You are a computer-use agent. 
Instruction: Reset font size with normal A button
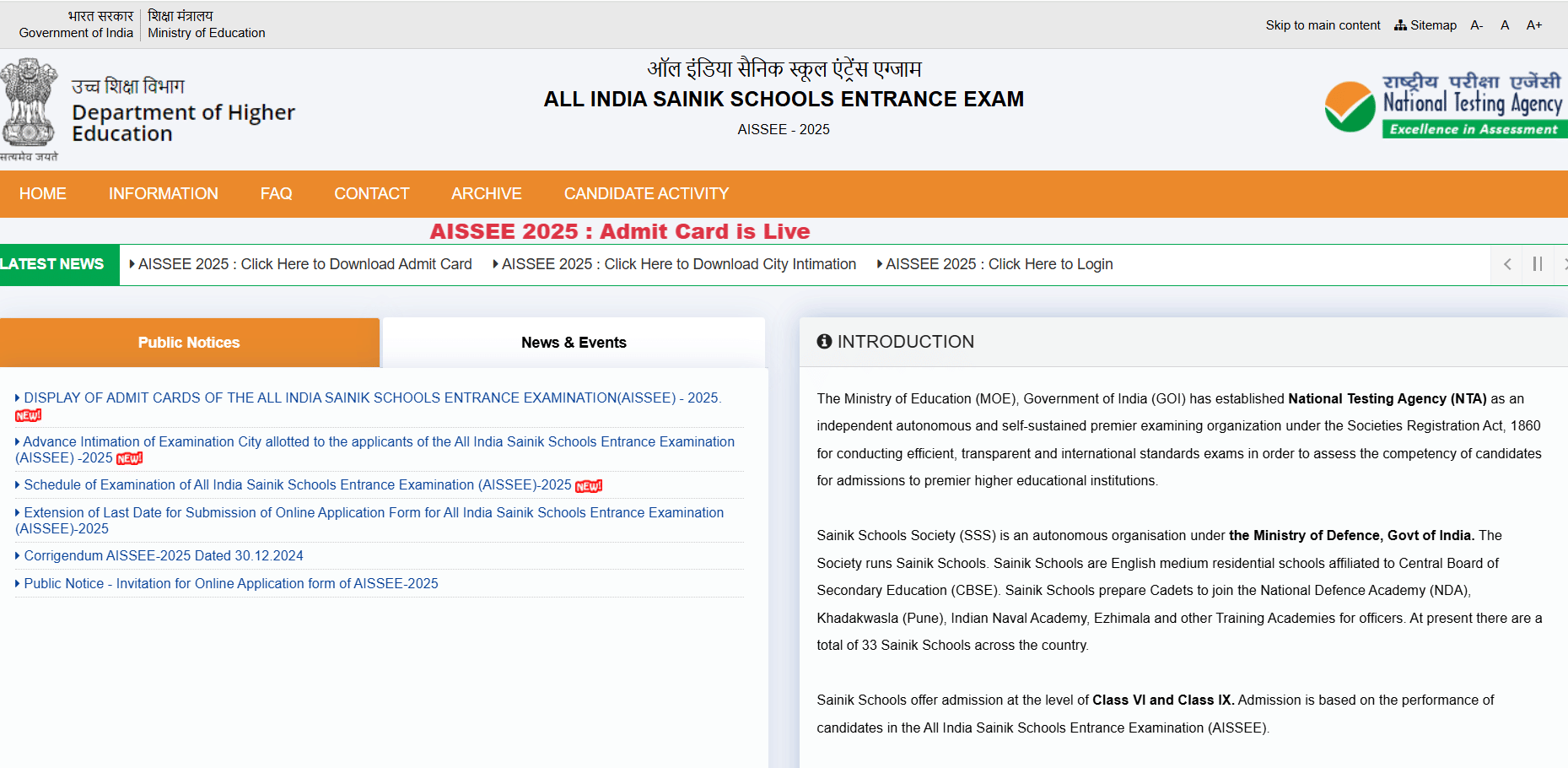coord(1505,25)
